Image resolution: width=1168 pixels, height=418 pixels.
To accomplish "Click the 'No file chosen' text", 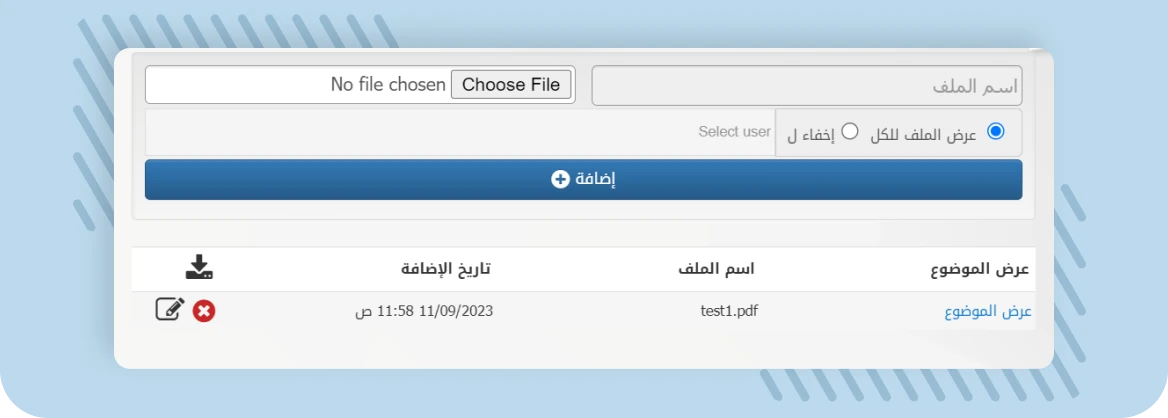I will tap(388, 85).
